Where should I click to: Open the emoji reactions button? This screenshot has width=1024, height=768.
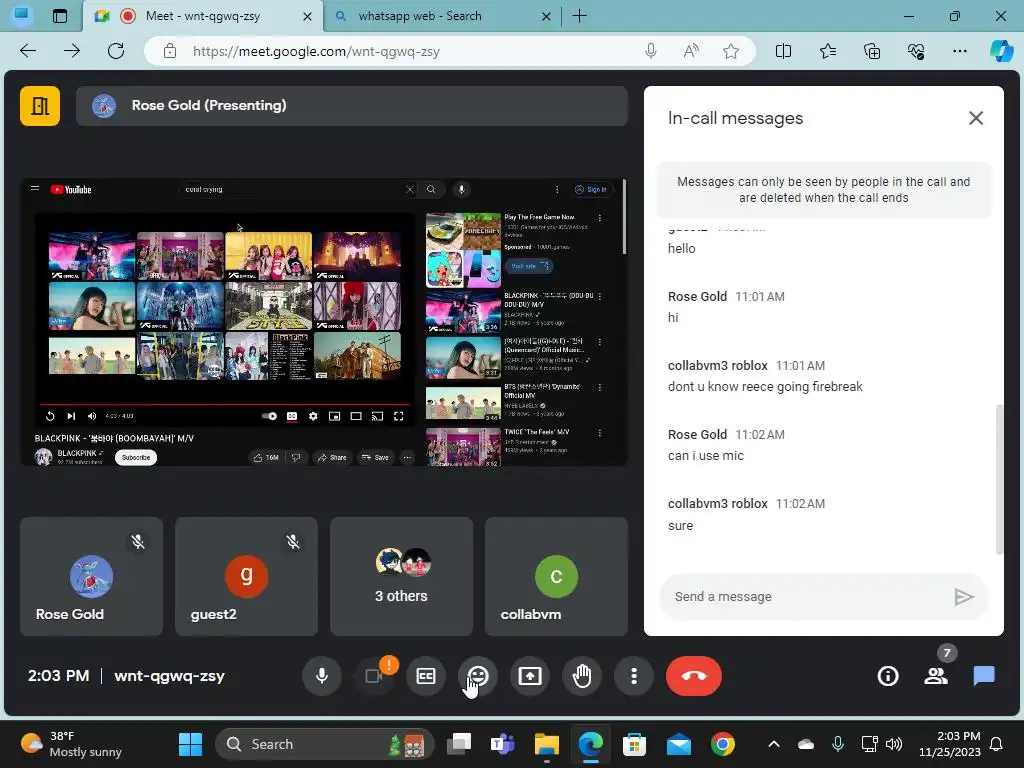(x=478, y=676)
